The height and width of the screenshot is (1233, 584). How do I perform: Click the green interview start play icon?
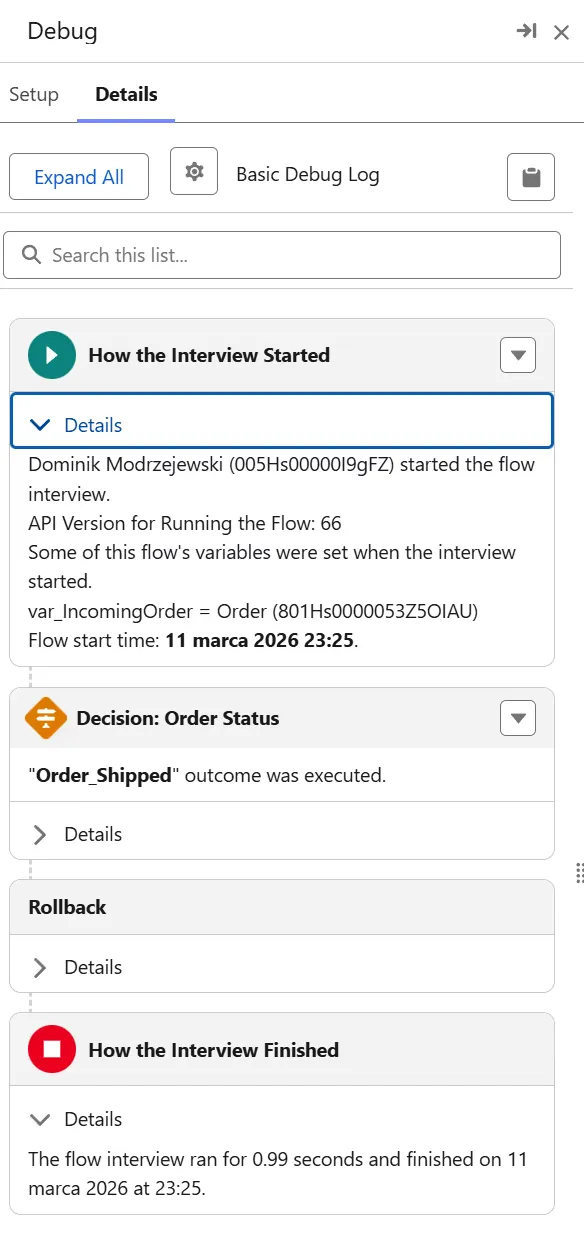click(52, 355)
